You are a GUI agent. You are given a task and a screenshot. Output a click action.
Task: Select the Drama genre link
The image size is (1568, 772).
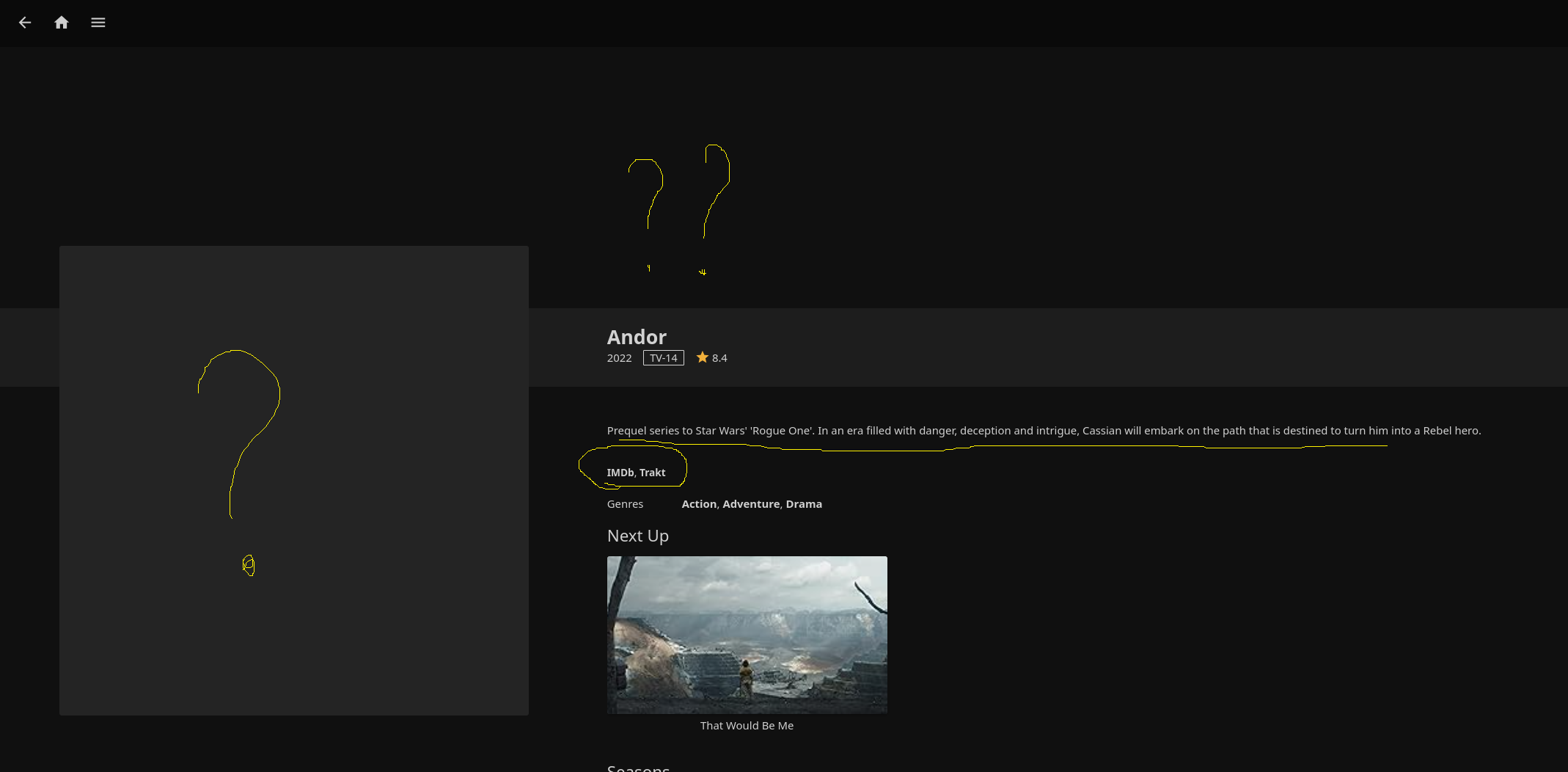(x=804, y=504)
